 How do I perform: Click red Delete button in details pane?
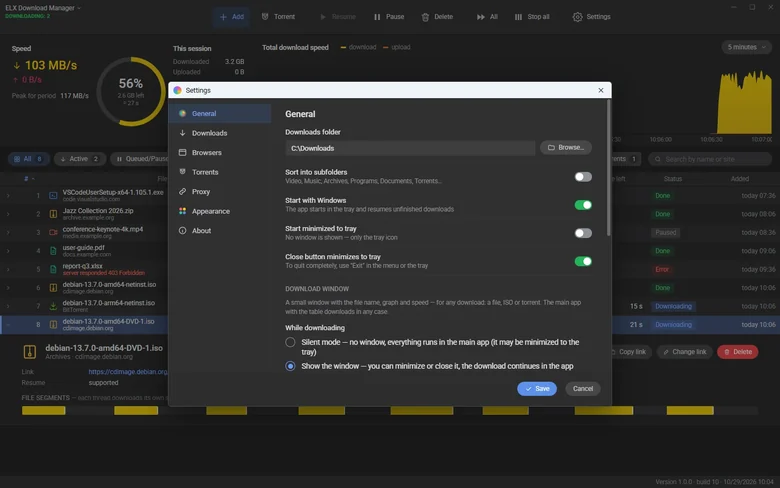click(738, 352)
